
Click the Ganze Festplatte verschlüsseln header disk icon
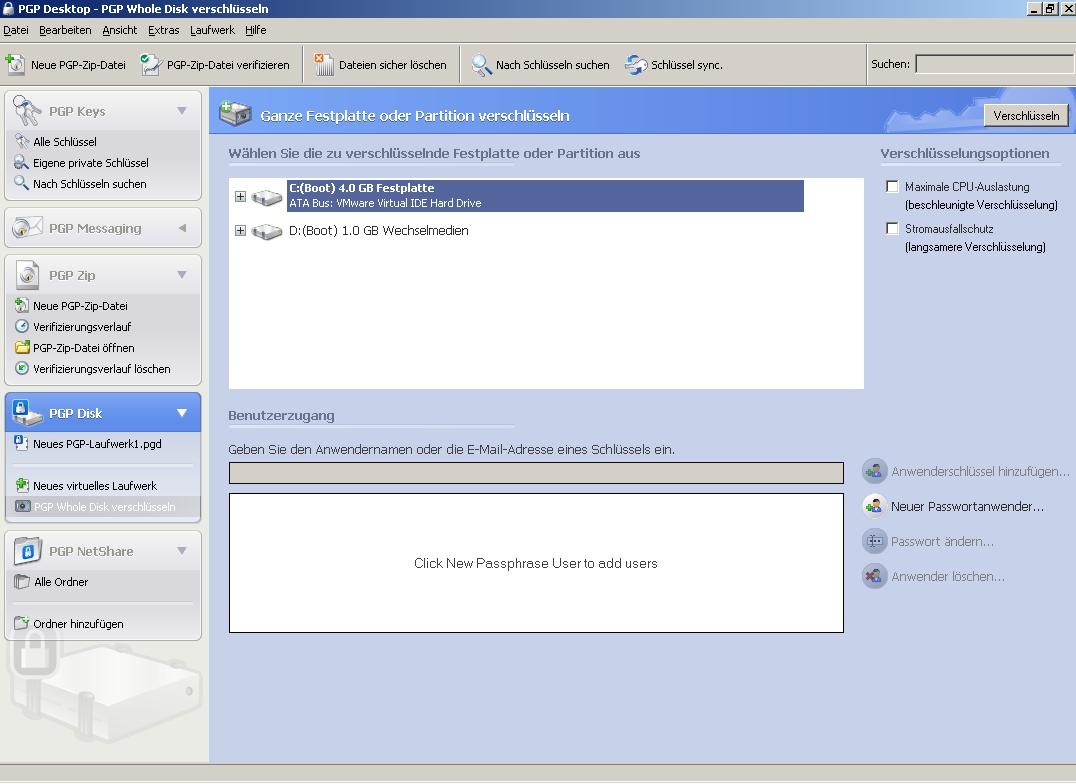(235, 113)
